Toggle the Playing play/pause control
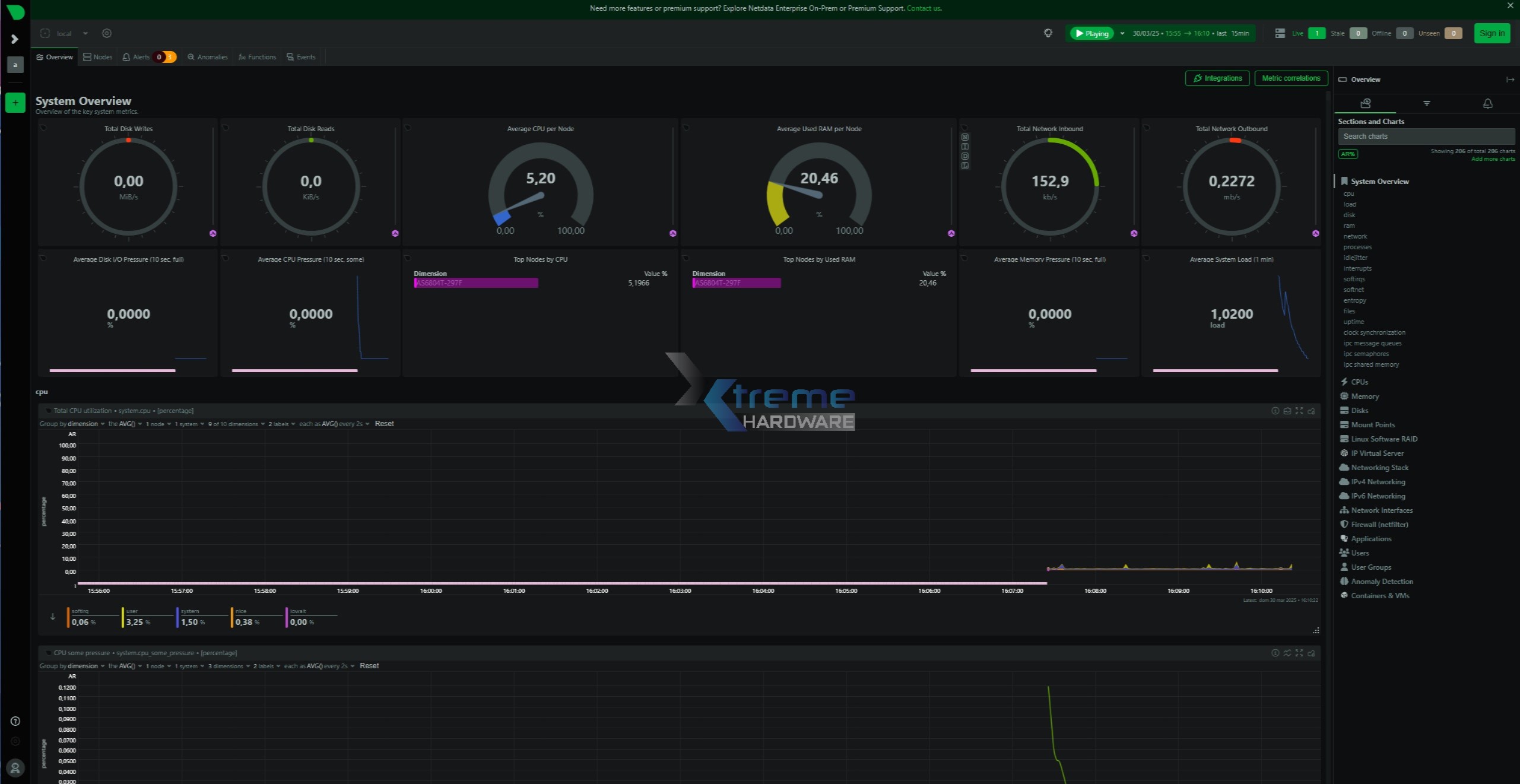 click(x=1091, y=33)
